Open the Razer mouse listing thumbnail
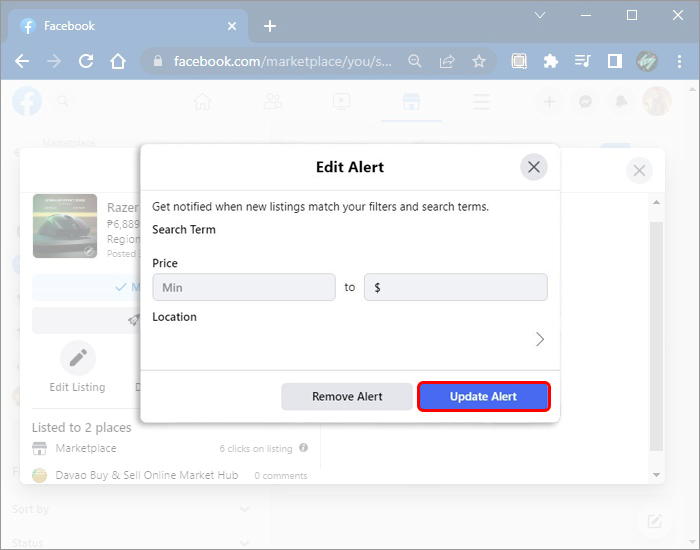700x550 pixels. point(65,226)
